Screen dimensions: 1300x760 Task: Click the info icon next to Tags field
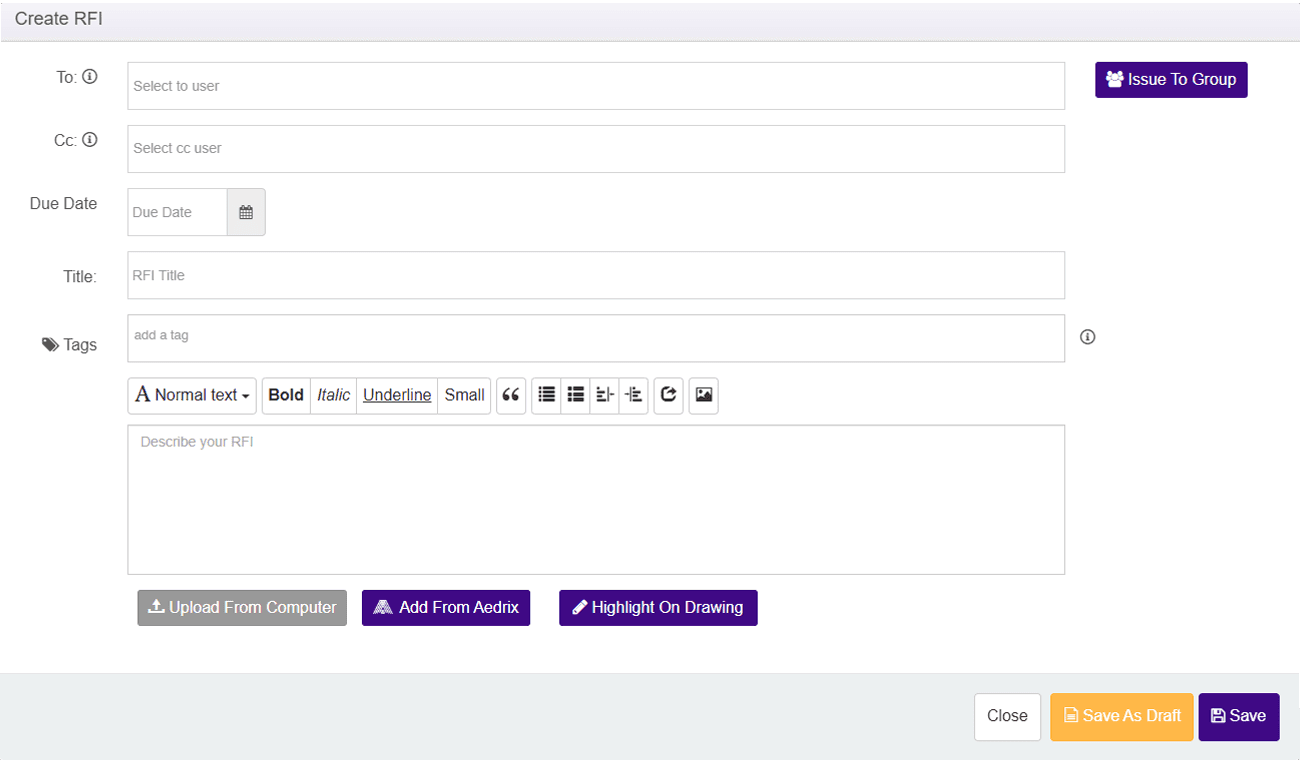(1088, 337)
